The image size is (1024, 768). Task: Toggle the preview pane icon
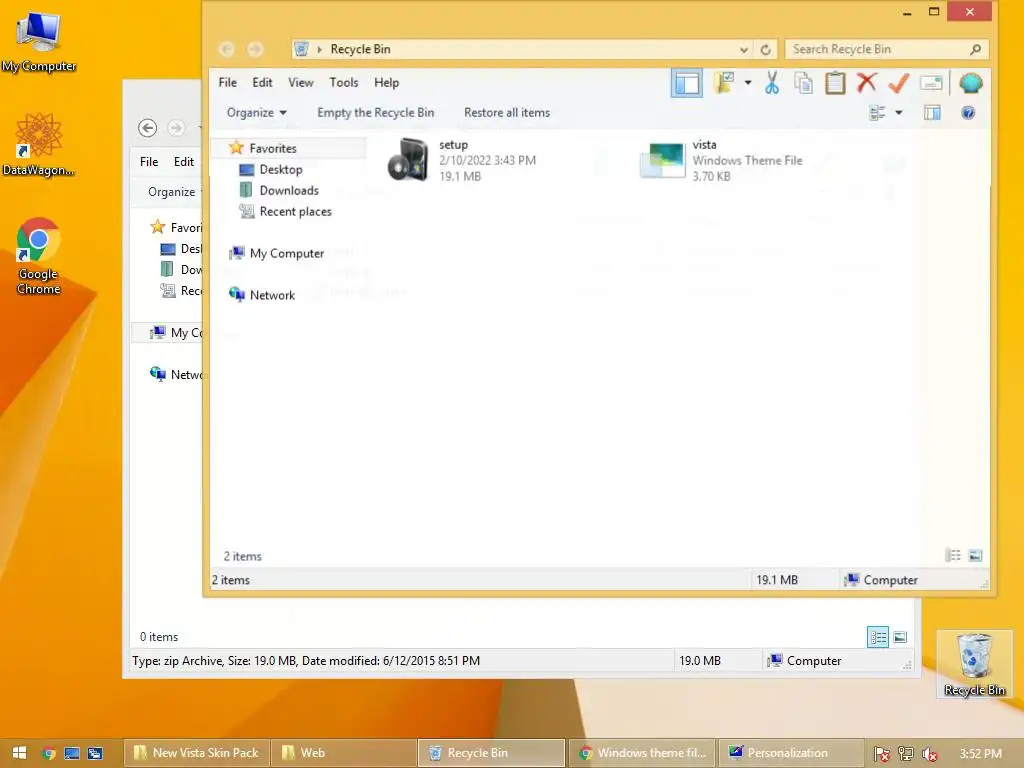(x=932, y=113)
